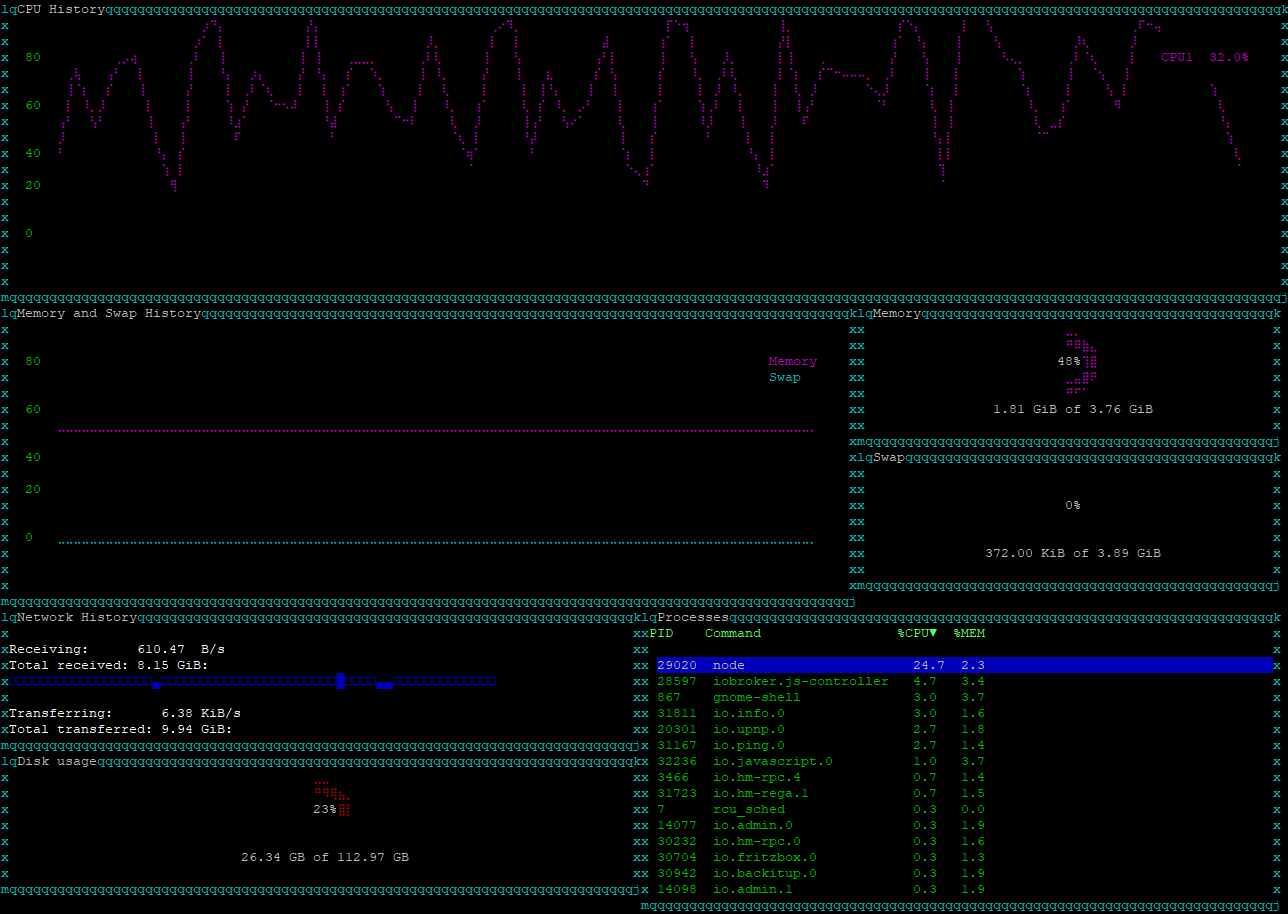Click the Total received 8.15 GiB line
Viewport: 1288px width, 914px height.
click(x=109, y=665)
